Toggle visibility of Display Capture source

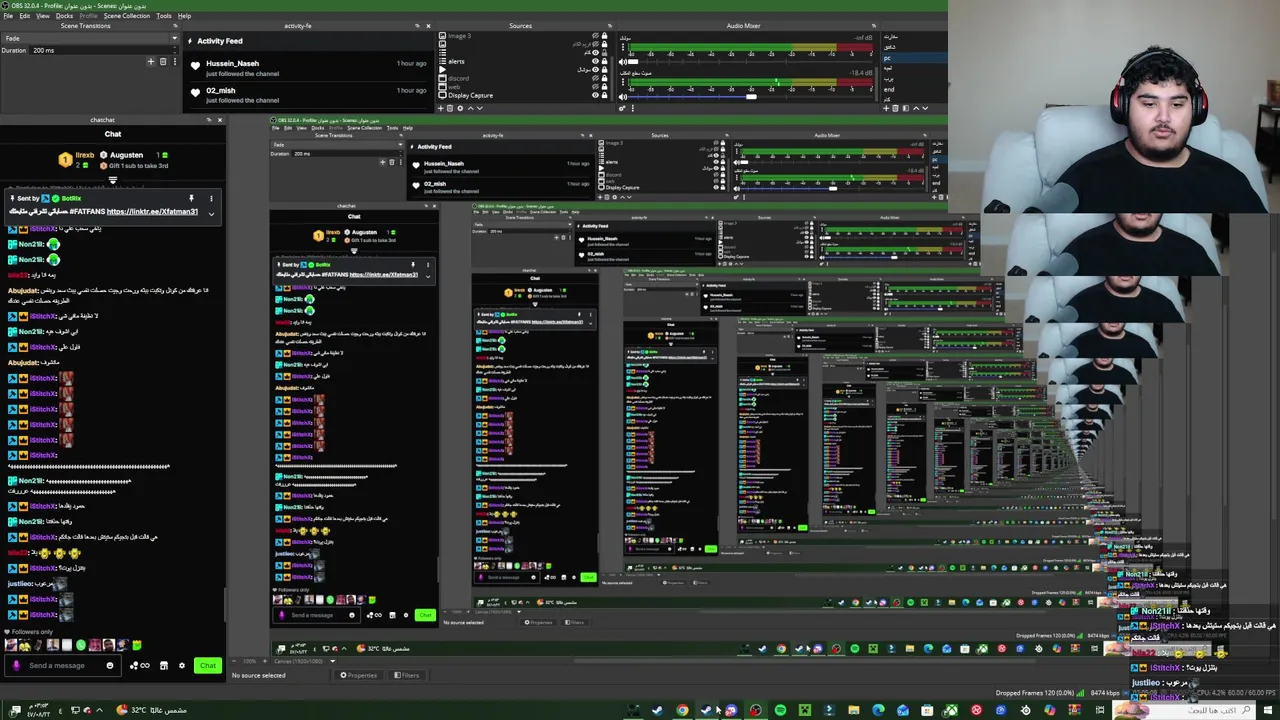point(595,95)
